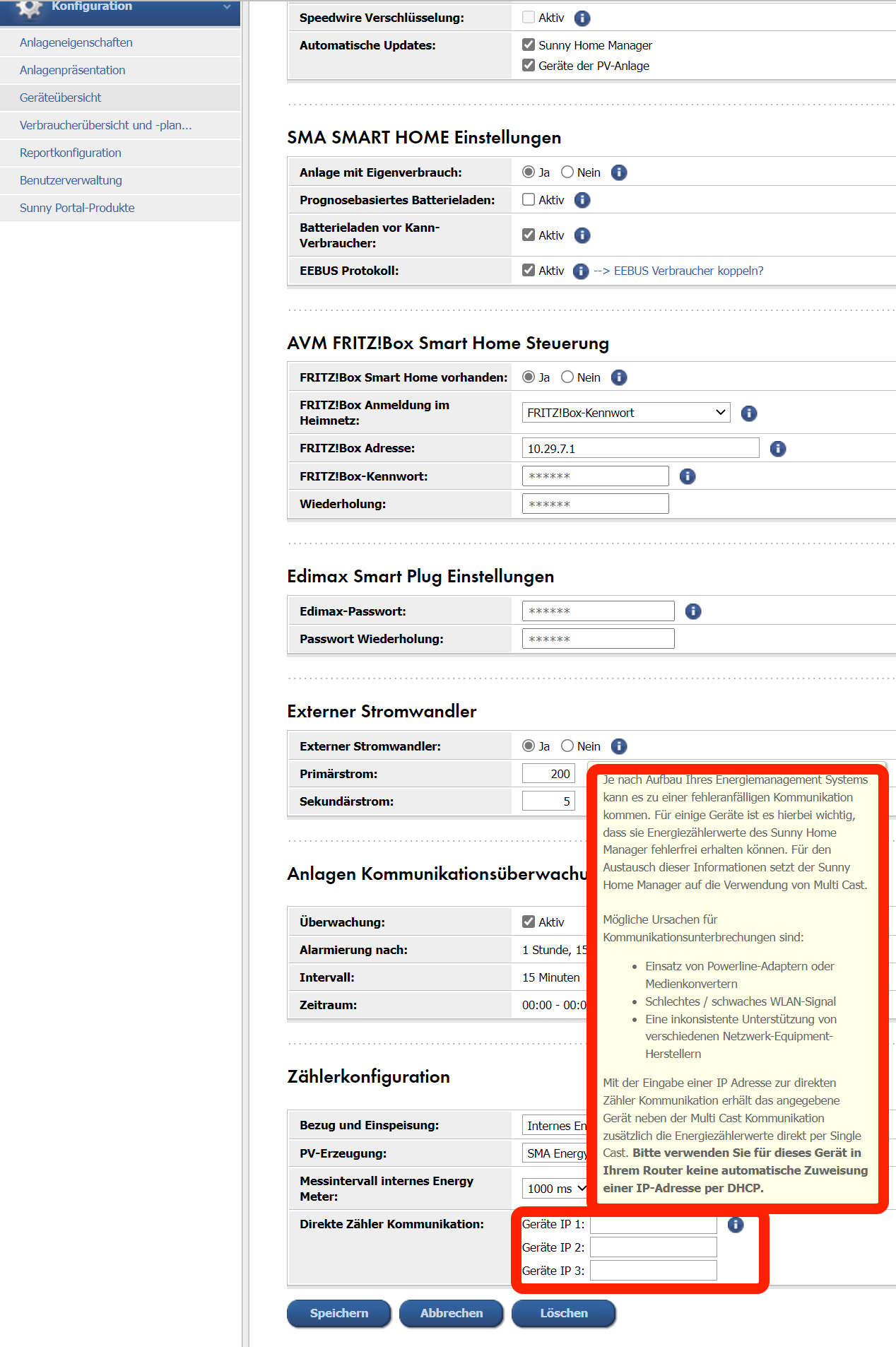Screen dimensions: 896x1347
Task: Open Verbraucherübersicht und -plan entry
Action: point(106,125)
